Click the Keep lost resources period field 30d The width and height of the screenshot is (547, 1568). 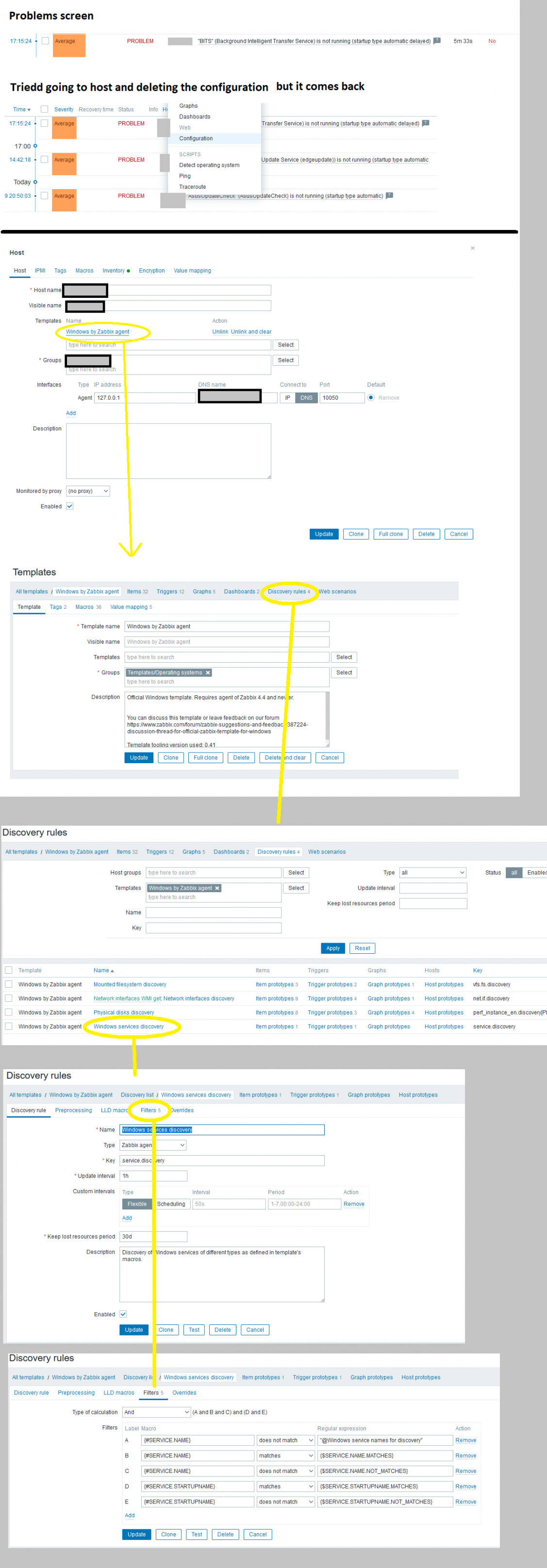click(153, 1236)
